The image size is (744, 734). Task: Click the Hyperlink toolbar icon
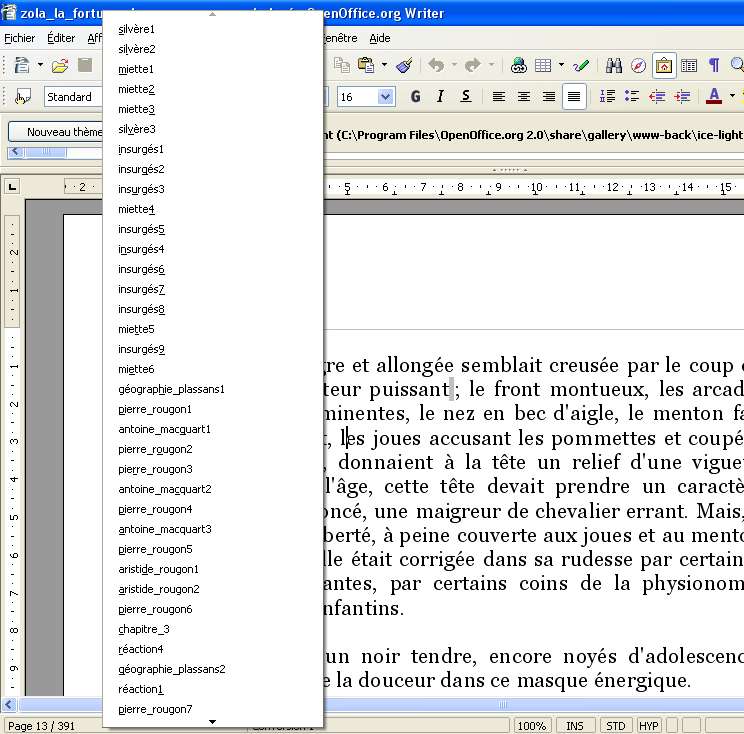518,66
